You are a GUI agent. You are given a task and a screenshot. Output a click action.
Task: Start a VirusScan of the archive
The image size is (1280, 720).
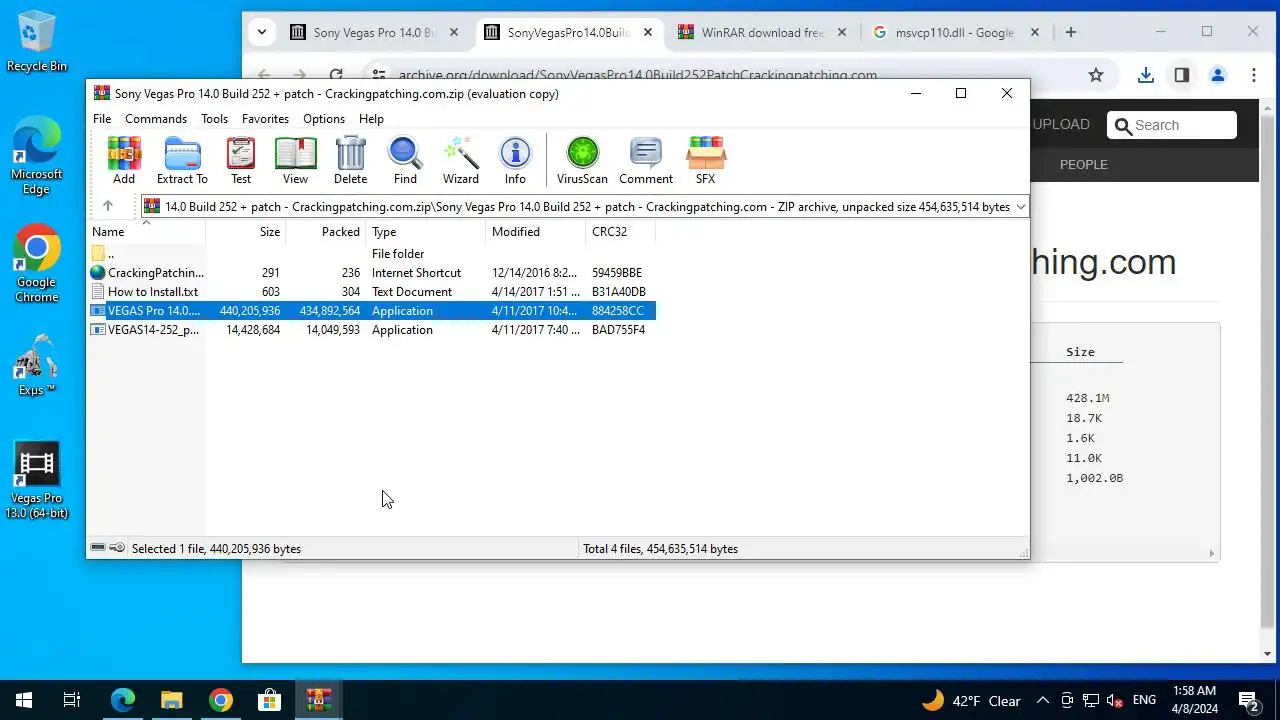(x=582, y=161)
